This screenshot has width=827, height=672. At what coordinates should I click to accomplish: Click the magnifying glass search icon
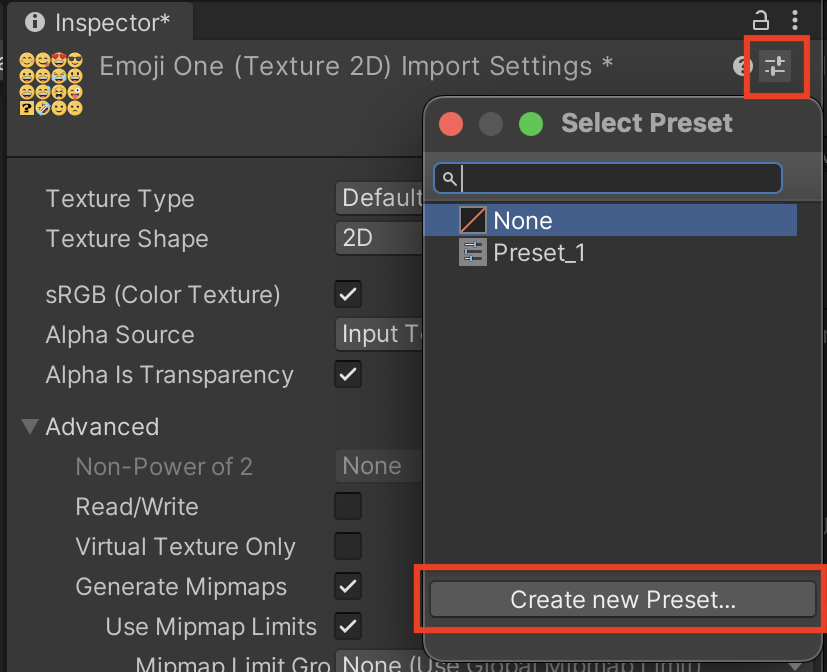click(448, 178)
